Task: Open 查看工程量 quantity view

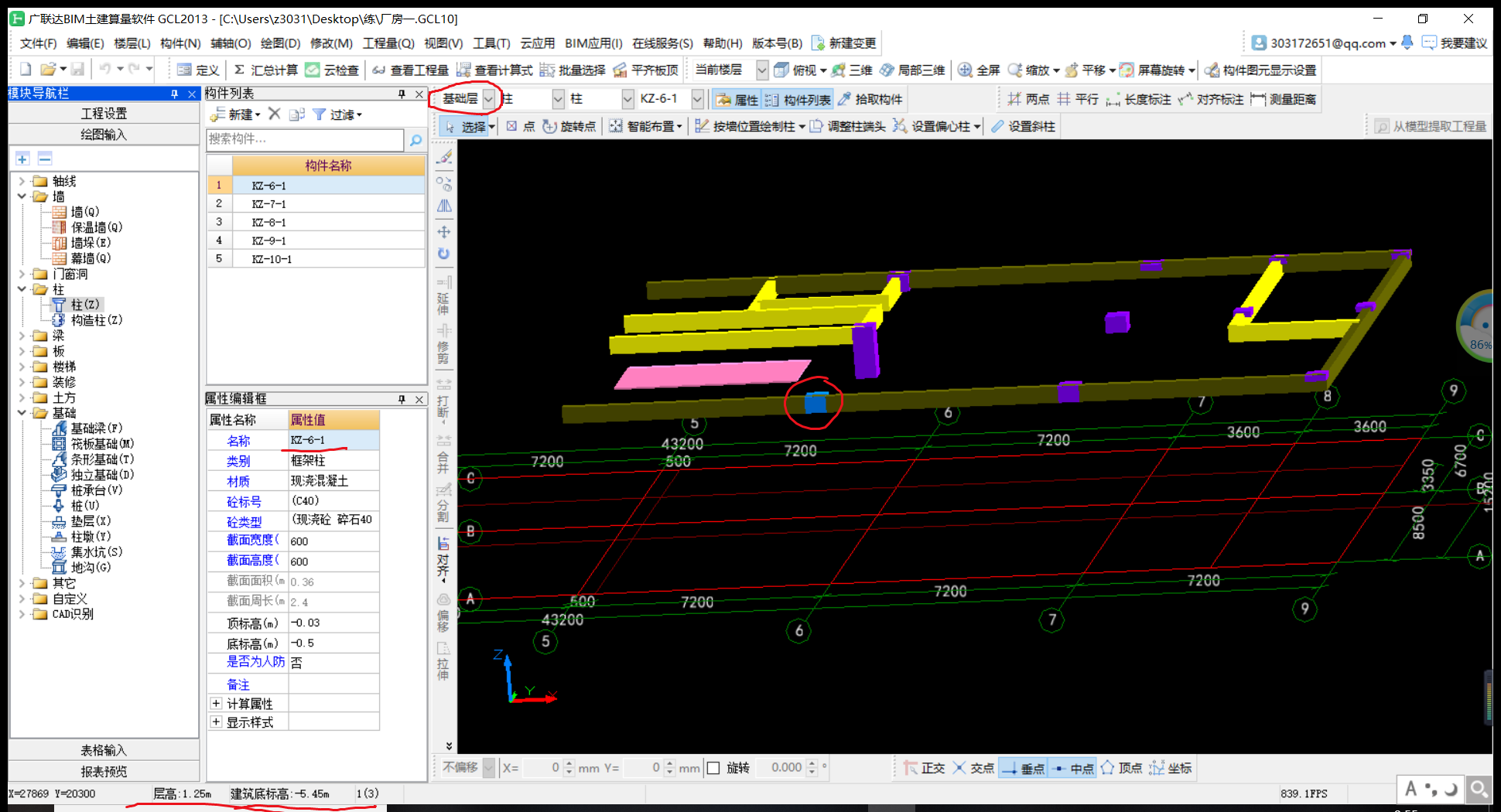Action: tap(410, 70)
